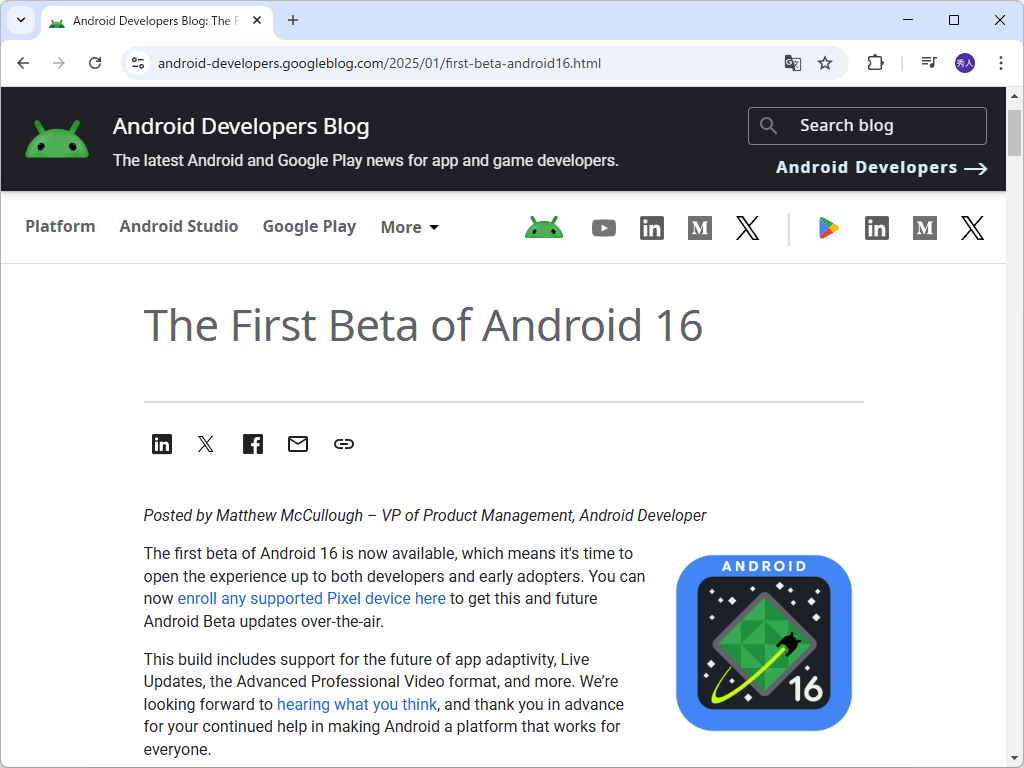Open the browser Extensions puzzle icon

pyautogui.click(x=875, y=63)
